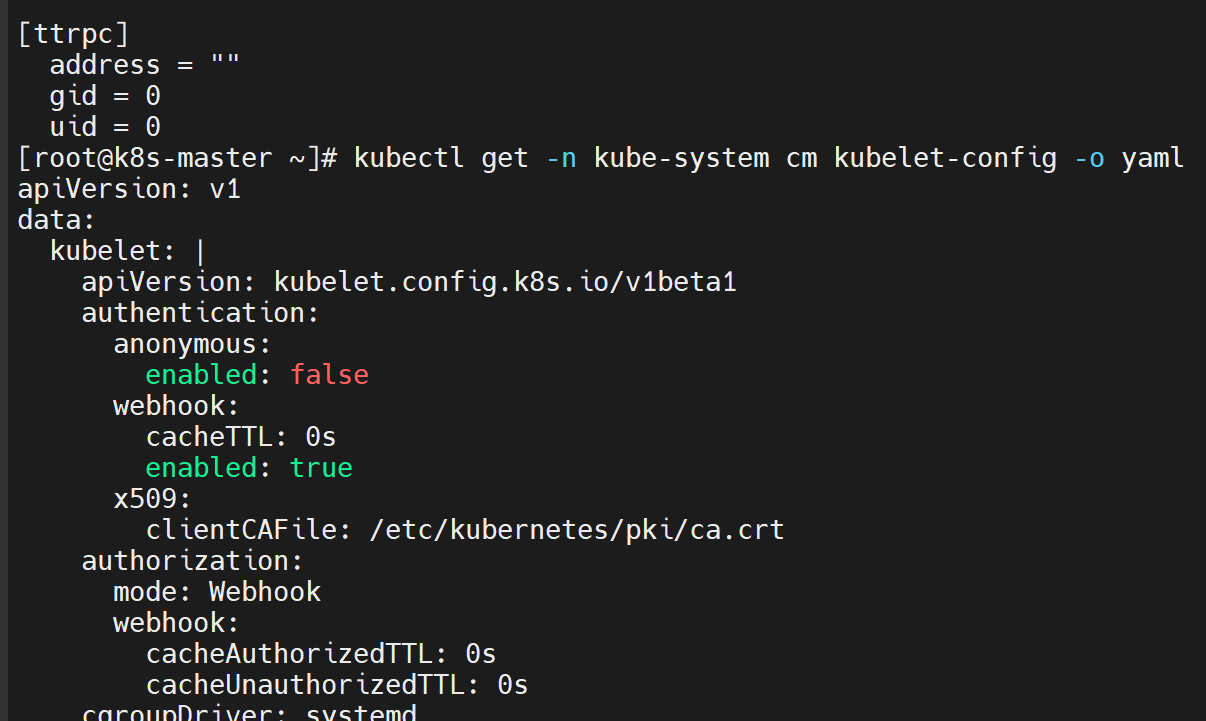Viewport: 1206px width, 721px height.
Task: Click the cacheAuthorizedTTL: 0s line
Action: pyautogui.click(x=321, y=654)
